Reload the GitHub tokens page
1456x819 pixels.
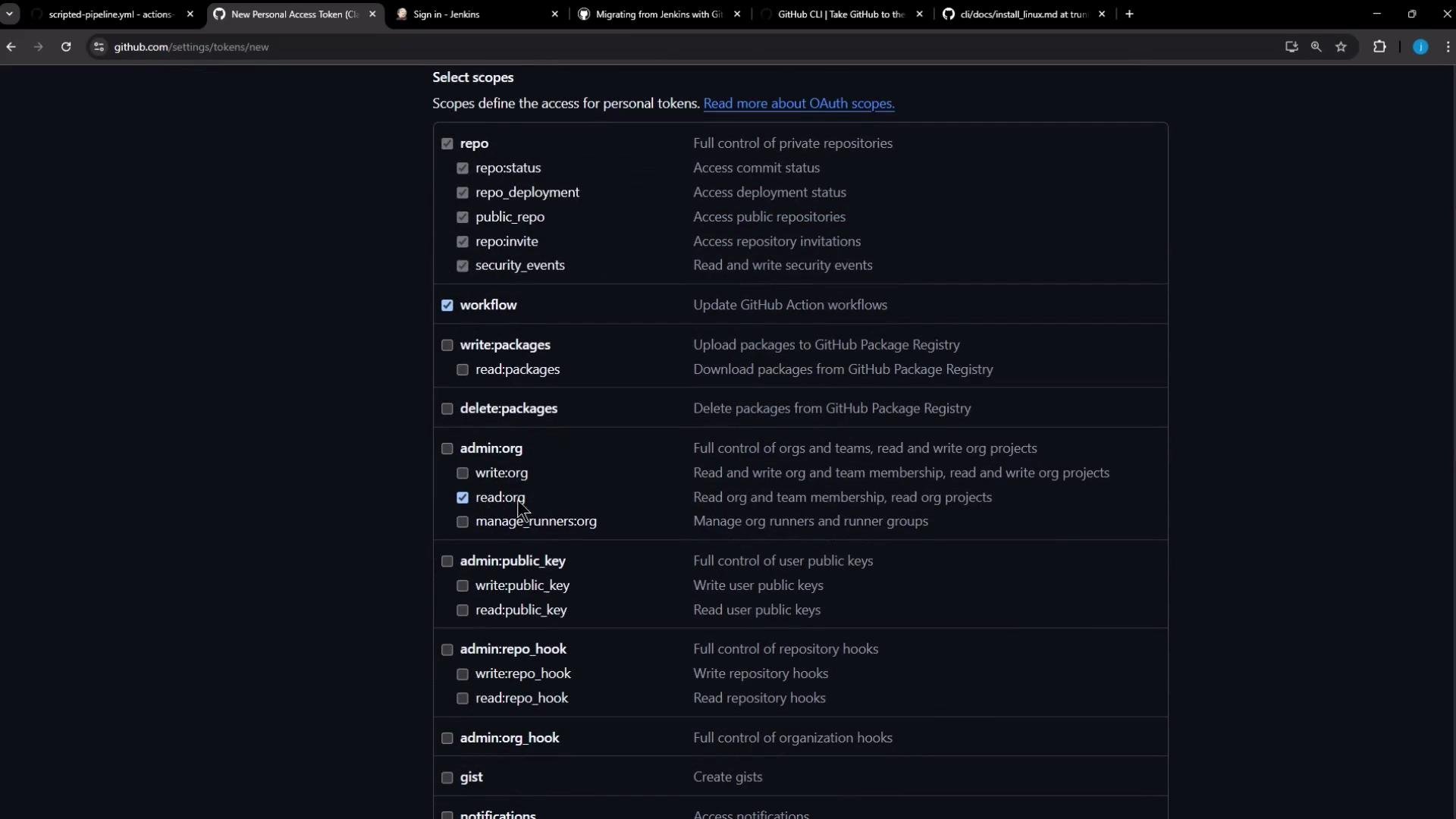coord(66,47)
